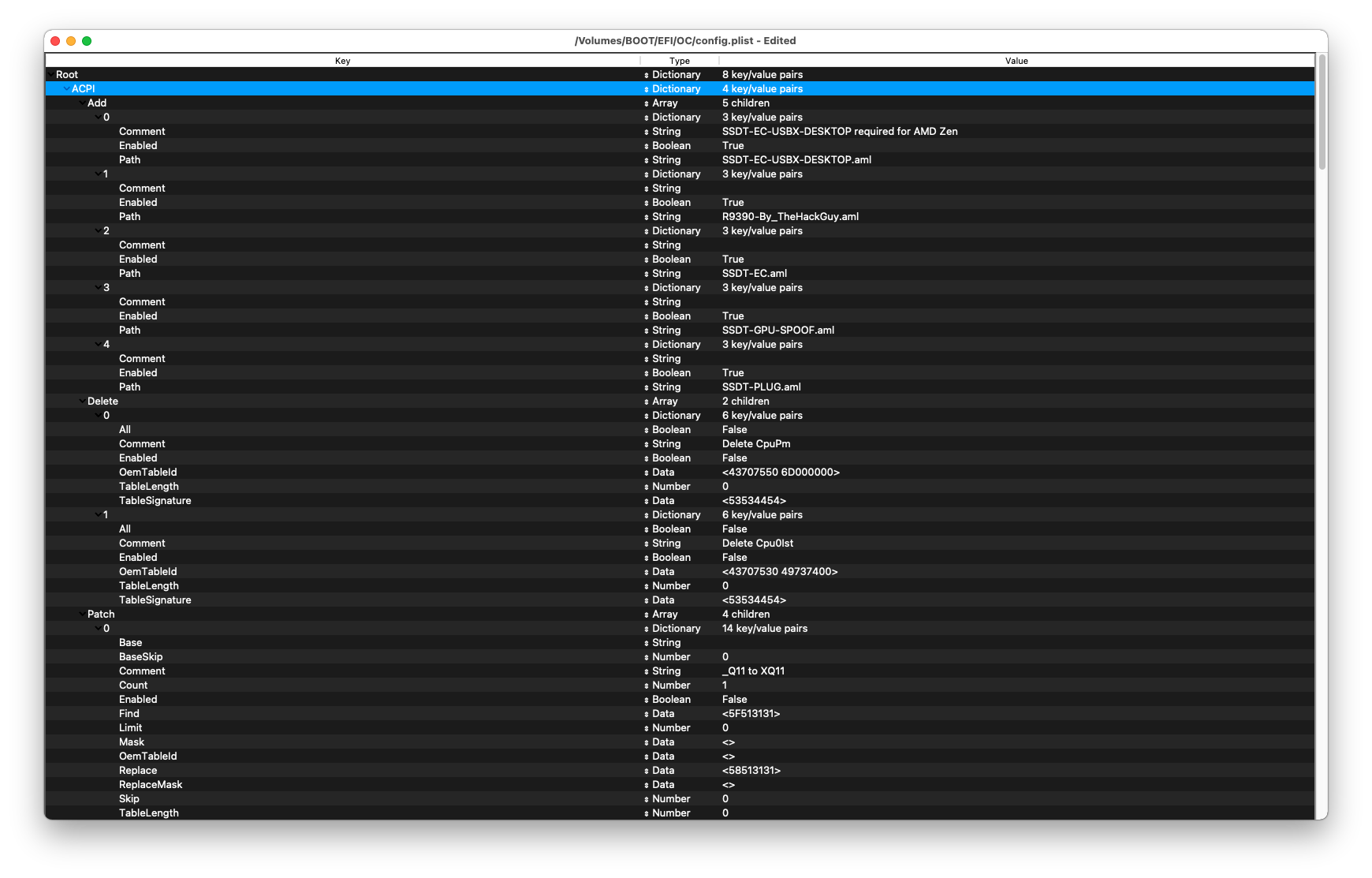The image size is (1372, 878).
Task: Collapse the Patch array disclosure arrow
Action: 82,615
